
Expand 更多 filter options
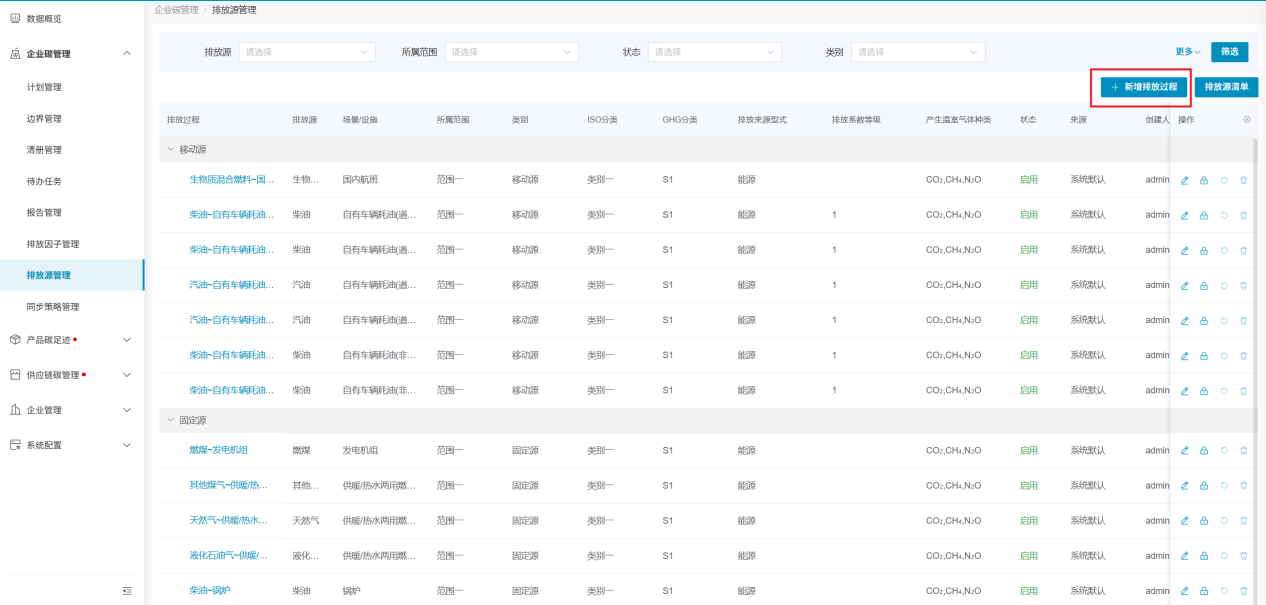pos(1188,52)
